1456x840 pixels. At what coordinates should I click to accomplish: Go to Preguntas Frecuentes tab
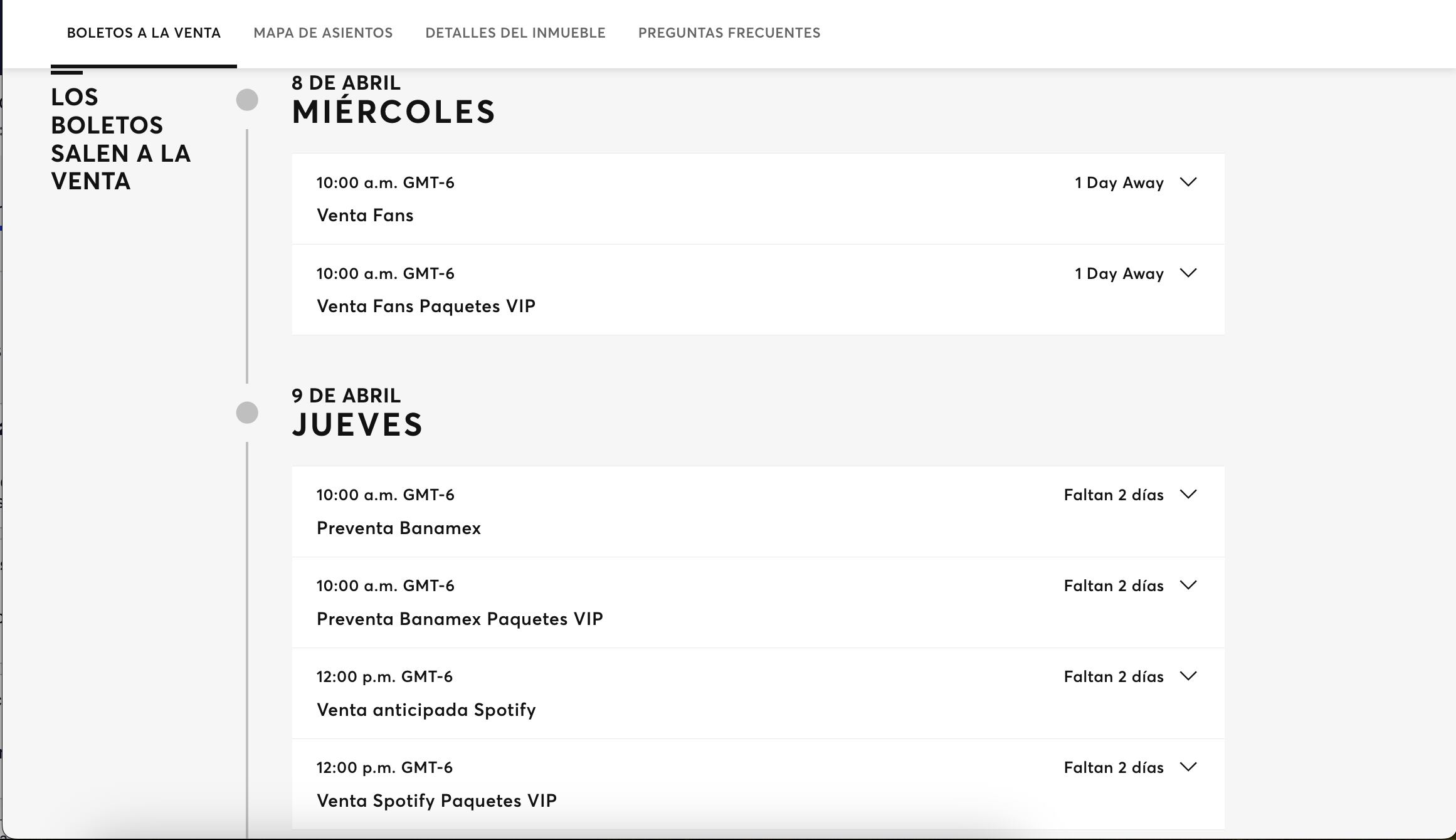click(x=729, y=33)
